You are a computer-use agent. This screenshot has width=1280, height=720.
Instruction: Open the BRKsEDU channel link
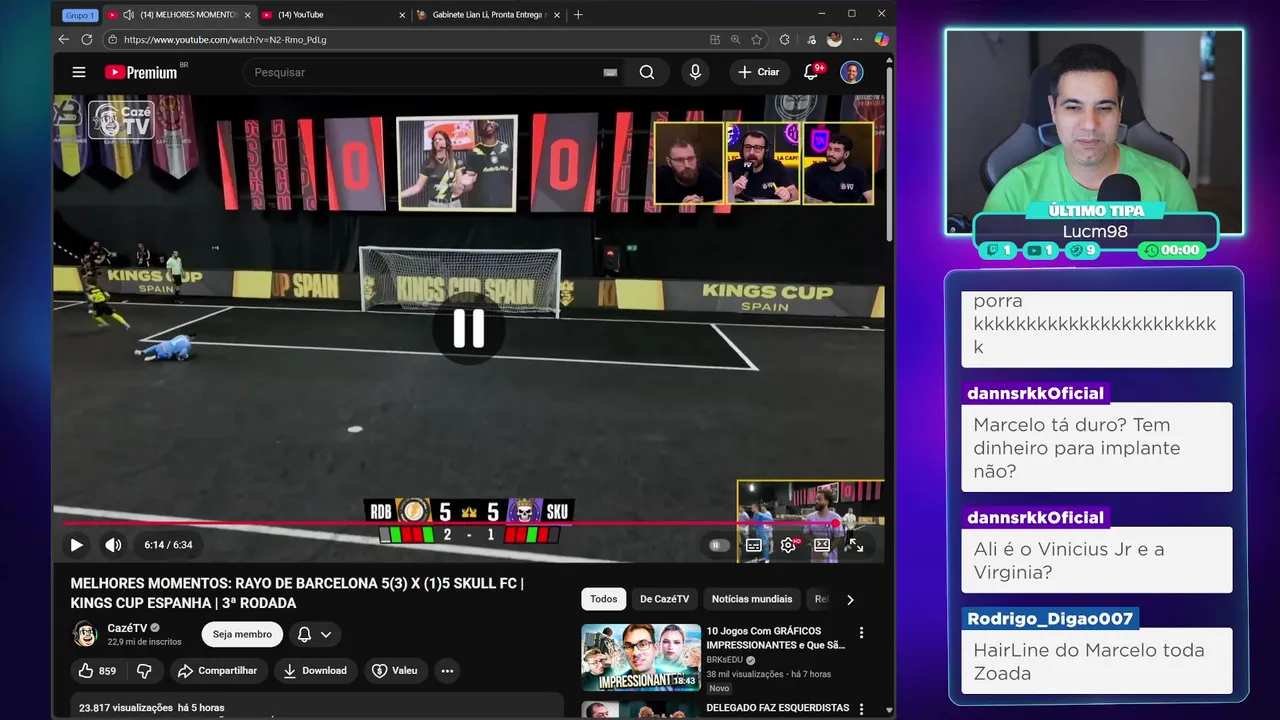click(726, 660)
